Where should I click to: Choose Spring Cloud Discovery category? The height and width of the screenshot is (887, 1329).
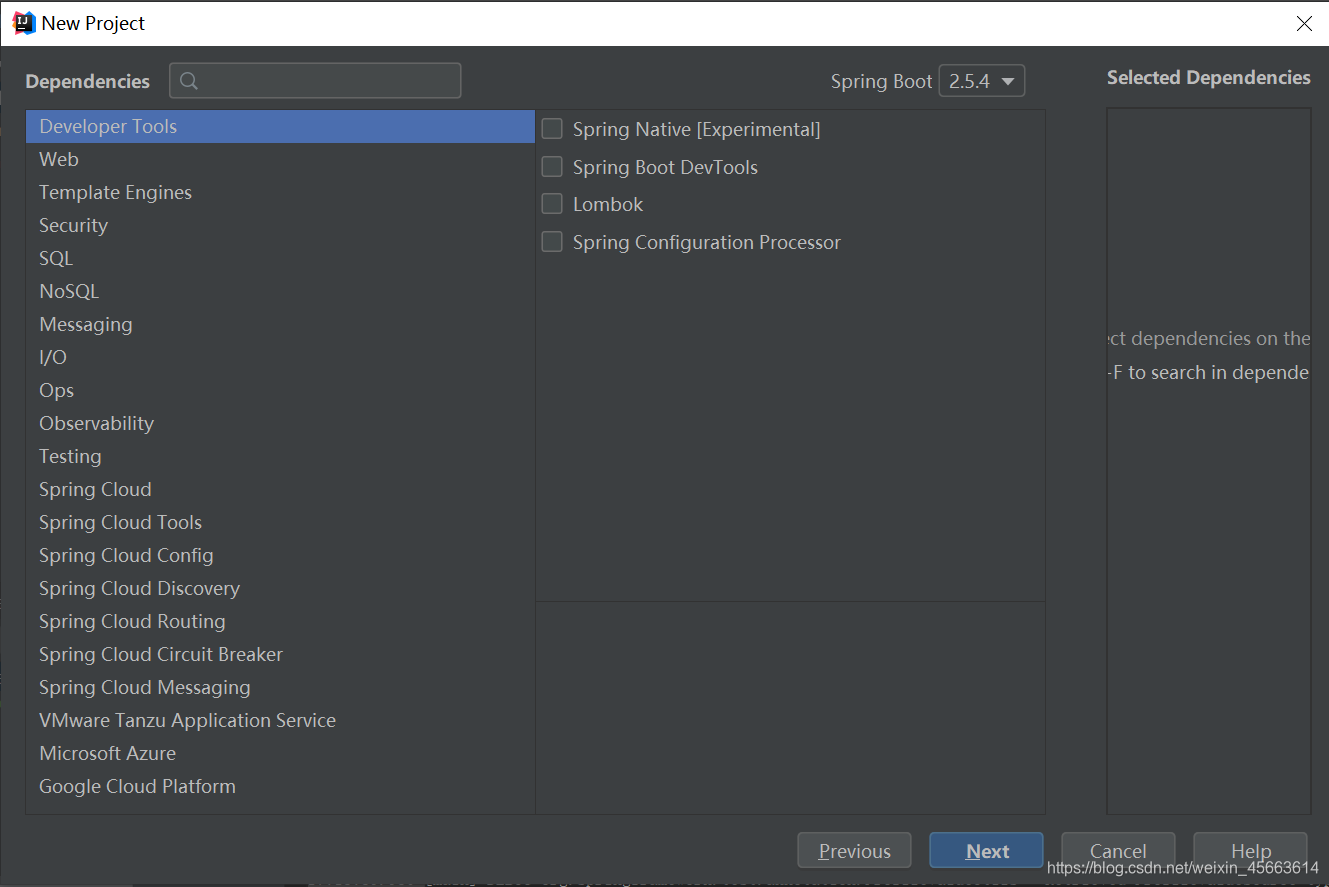[281, 588]
